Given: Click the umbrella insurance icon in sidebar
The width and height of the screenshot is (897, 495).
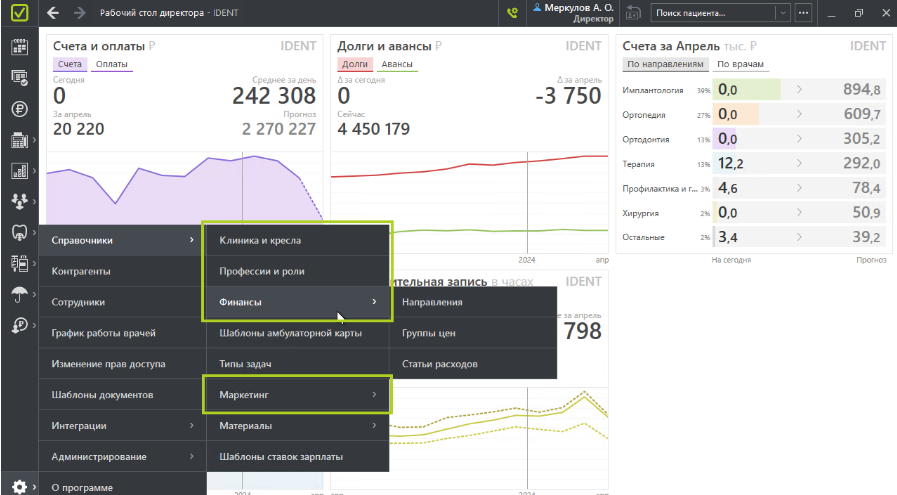Looking at the screenshot, I should point(18,294).
